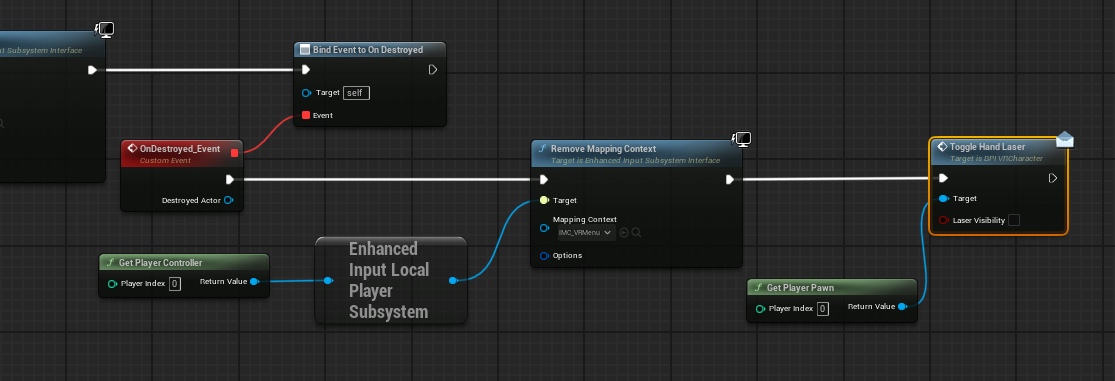Click the Player Index value field on Get Player Pawn
The width and height of the screenshot is (1115, 381).
coord(823,308)
